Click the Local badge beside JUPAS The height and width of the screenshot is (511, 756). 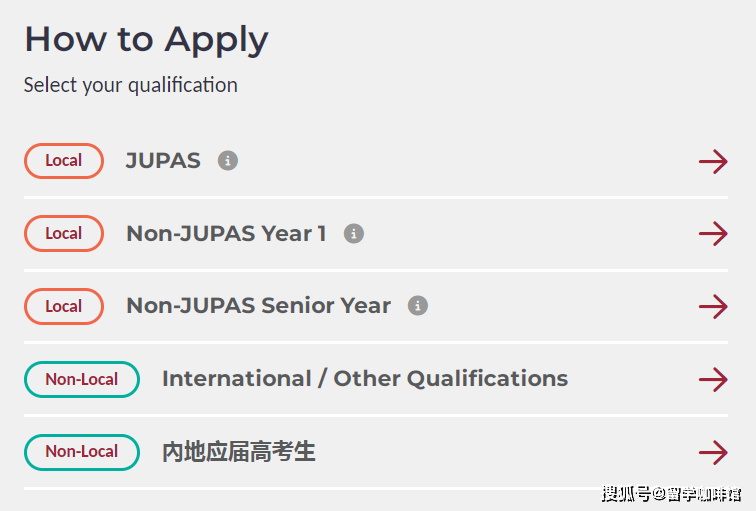pyautogui.click(x=64, y=161)
